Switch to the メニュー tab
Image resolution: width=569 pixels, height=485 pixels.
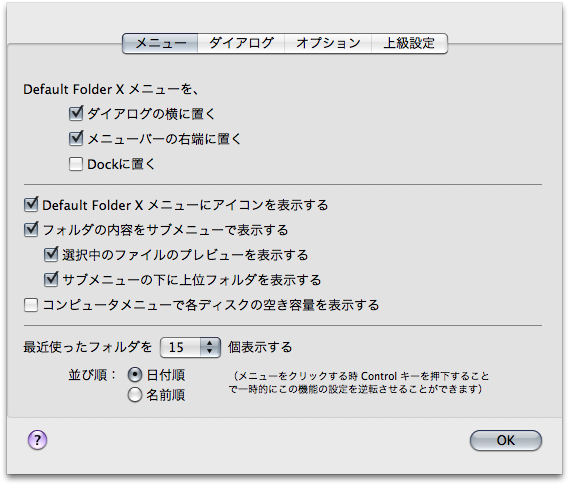160,44
